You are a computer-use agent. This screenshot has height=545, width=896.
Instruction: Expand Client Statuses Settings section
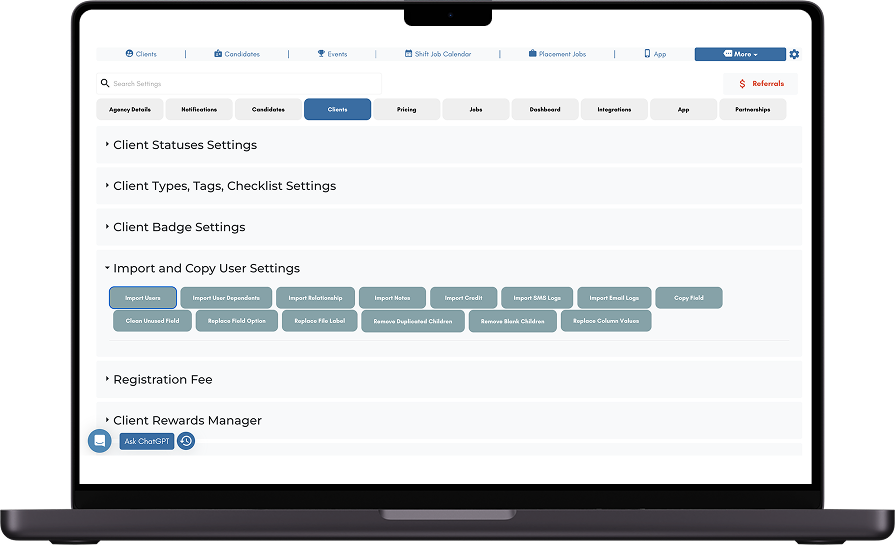449,145
